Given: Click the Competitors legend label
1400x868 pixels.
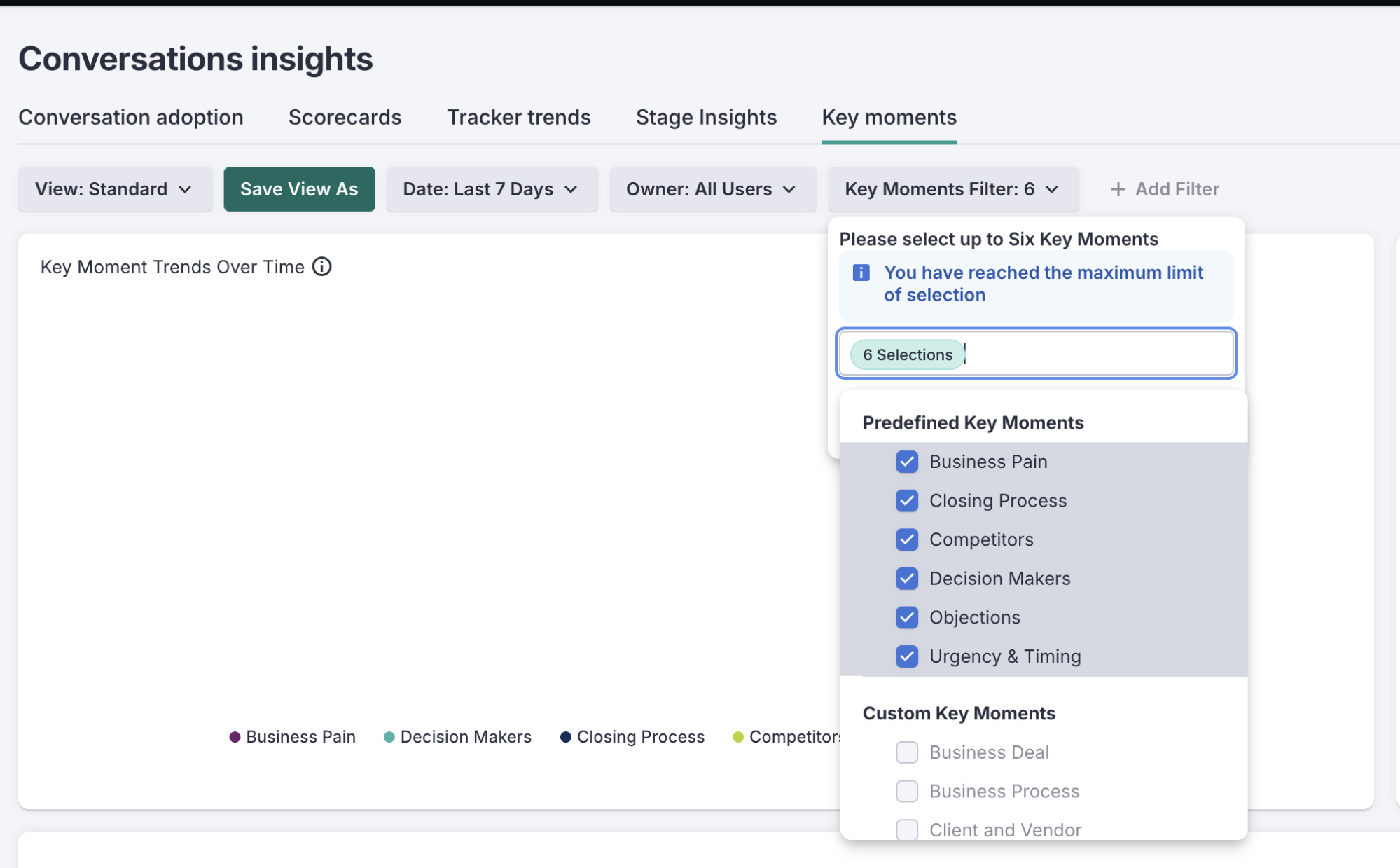Looking at the screenshot, I should point(795,737).
